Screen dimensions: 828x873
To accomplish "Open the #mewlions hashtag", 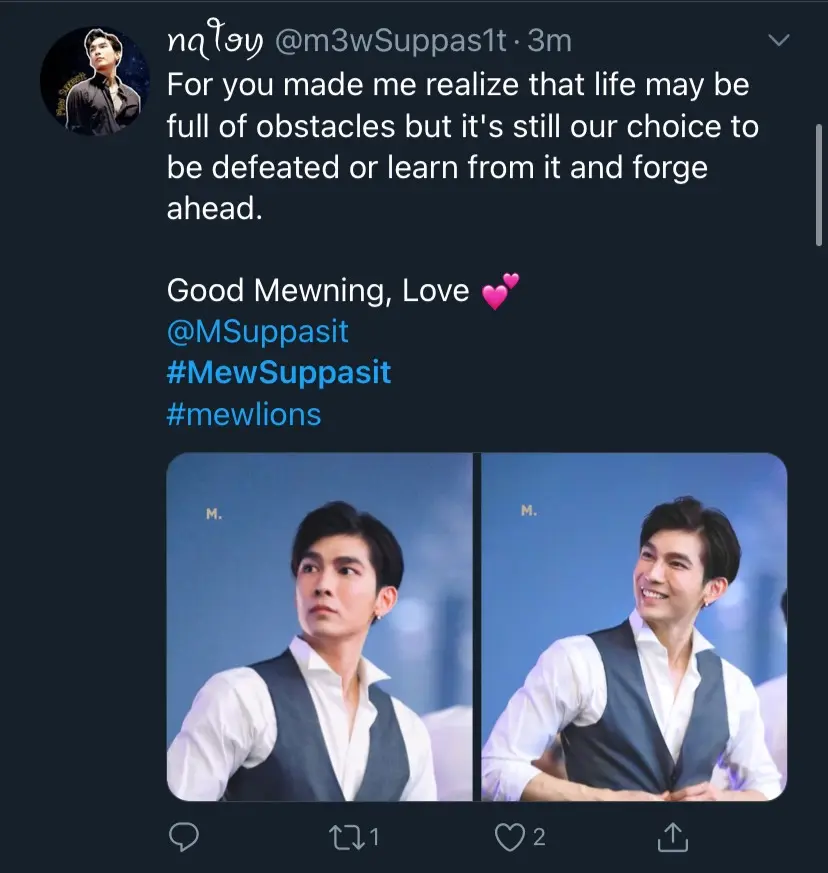I will [x=244, y=413].
